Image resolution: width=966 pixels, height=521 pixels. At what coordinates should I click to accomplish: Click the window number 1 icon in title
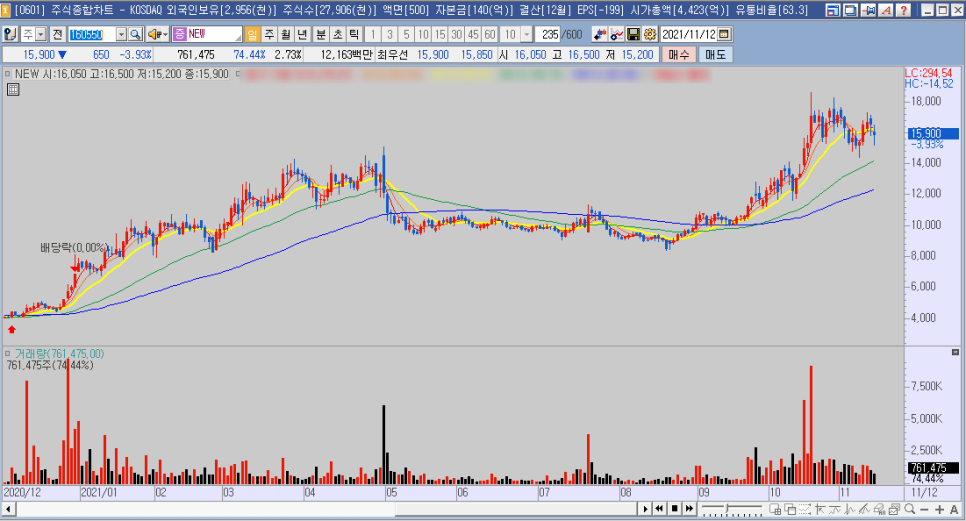(x=6, y=9)
